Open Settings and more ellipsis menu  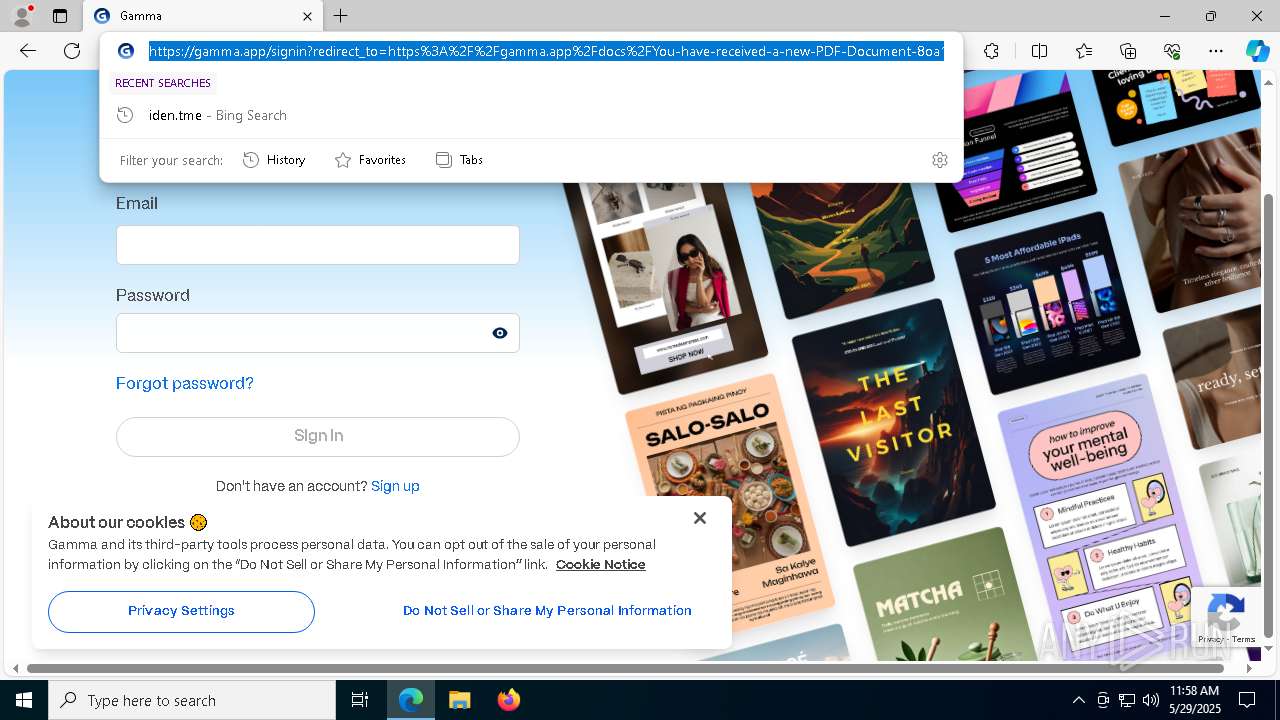tap(1216, 51)
